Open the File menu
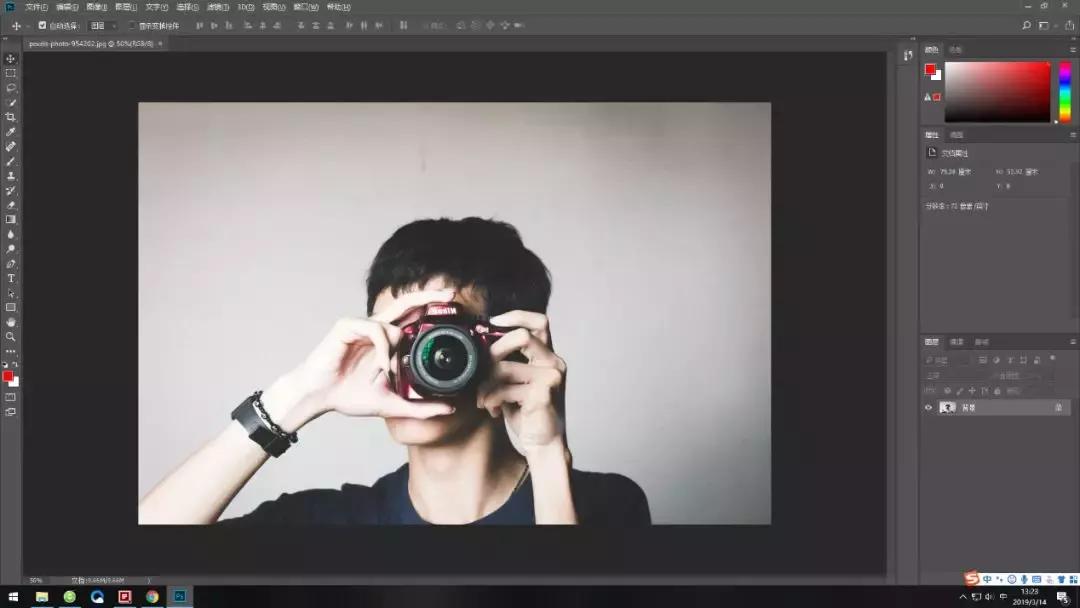Screen dimensions: 1080x608 coord(36,7)
